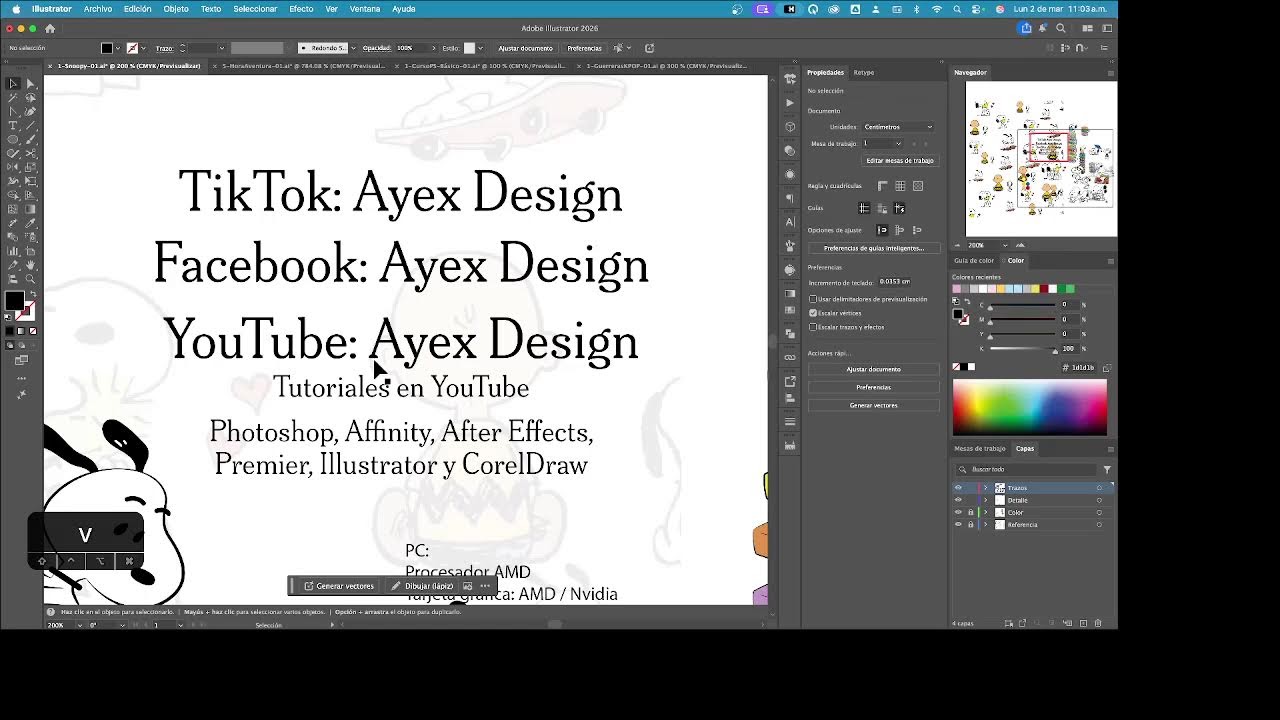
Task: Open the Navegador panel menu
Action: click(1110, 73)
